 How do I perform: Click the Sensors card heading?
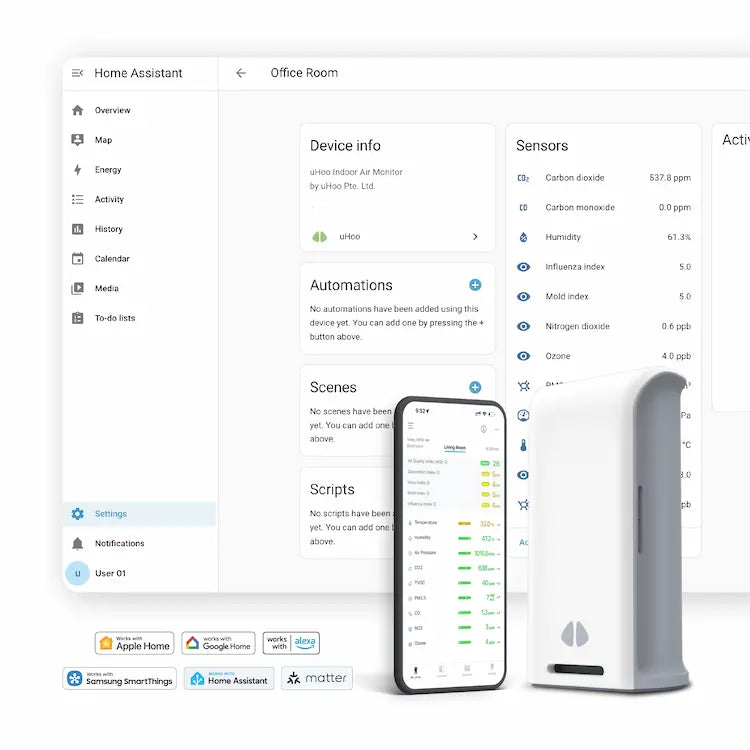pyautogui.click(x=542, y=145)
